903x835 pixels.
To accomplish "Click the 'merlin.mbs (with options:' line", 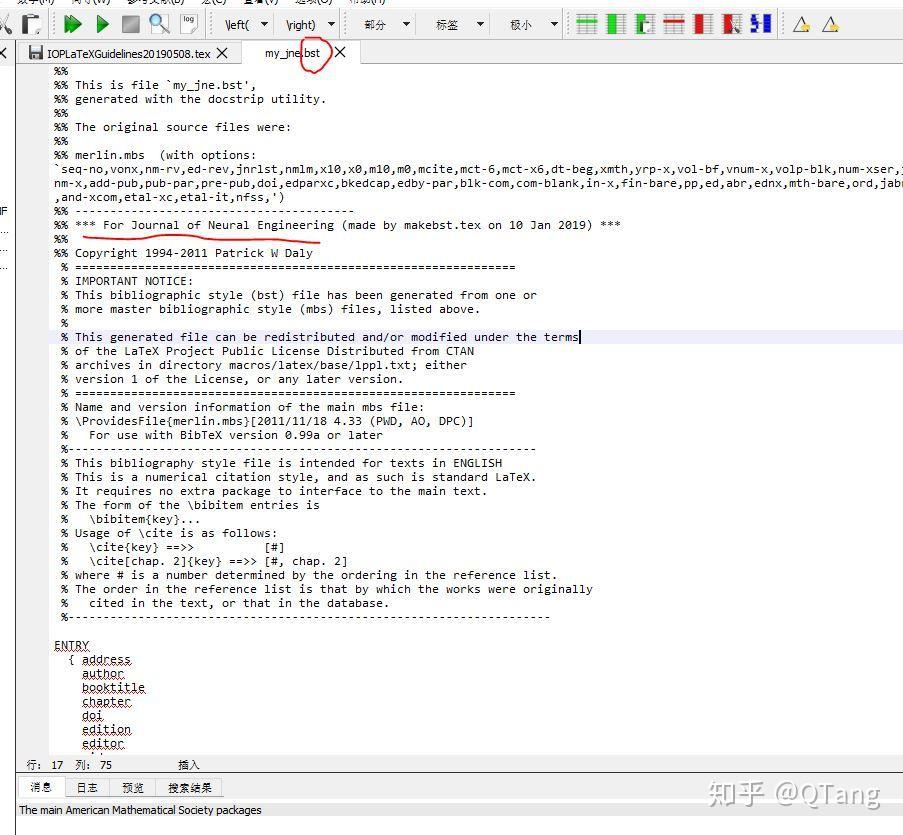I will (154, 155).
